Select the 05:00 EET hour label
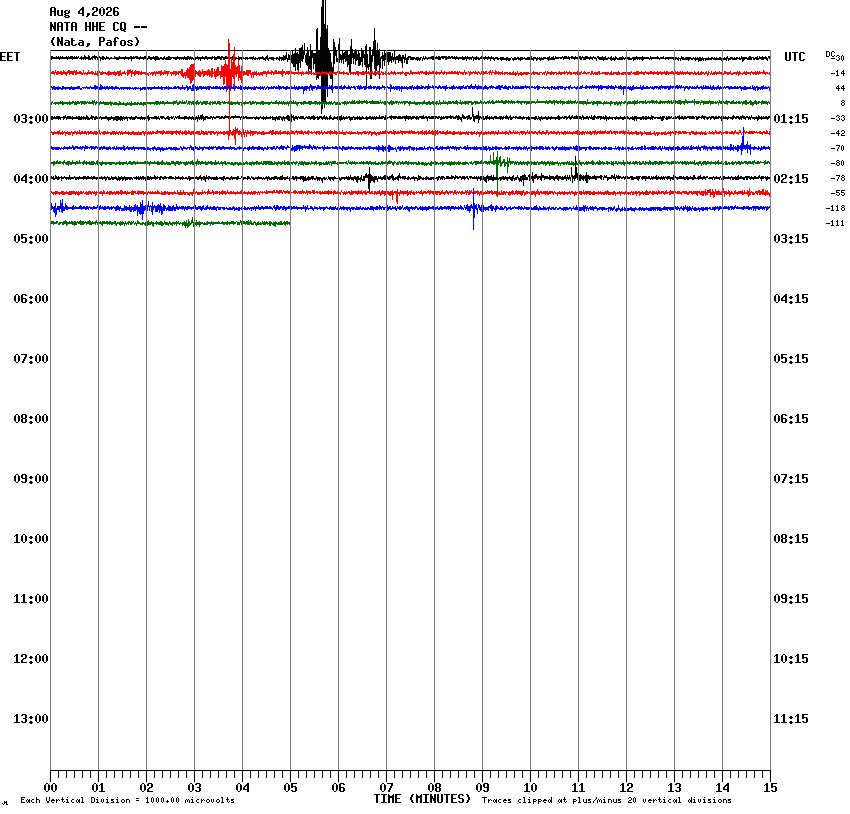 31,239
